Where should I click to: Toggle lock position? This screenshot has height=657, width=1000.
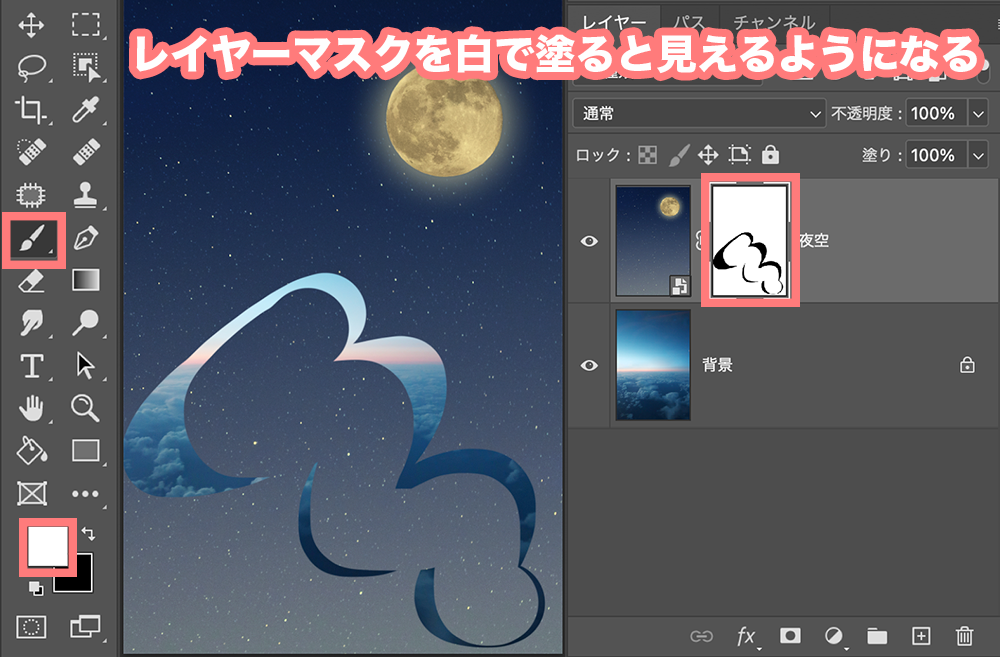click(708, 155)
